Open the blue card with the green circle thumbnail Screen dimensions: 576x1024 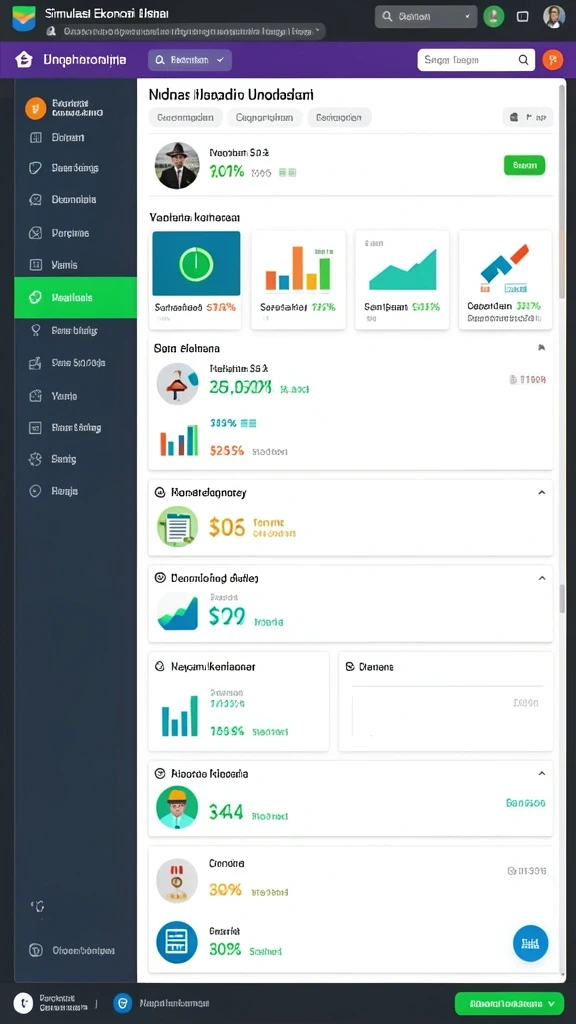(195, 280)
